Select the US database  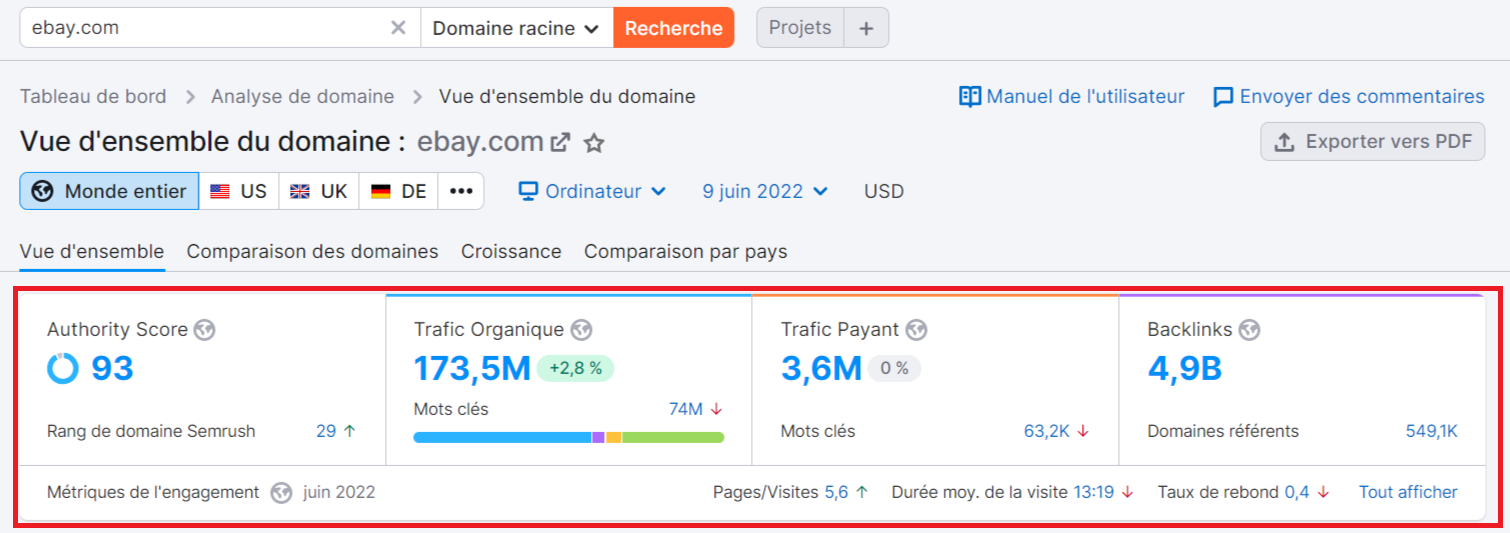pyautogui.click(x=238, y=191)
